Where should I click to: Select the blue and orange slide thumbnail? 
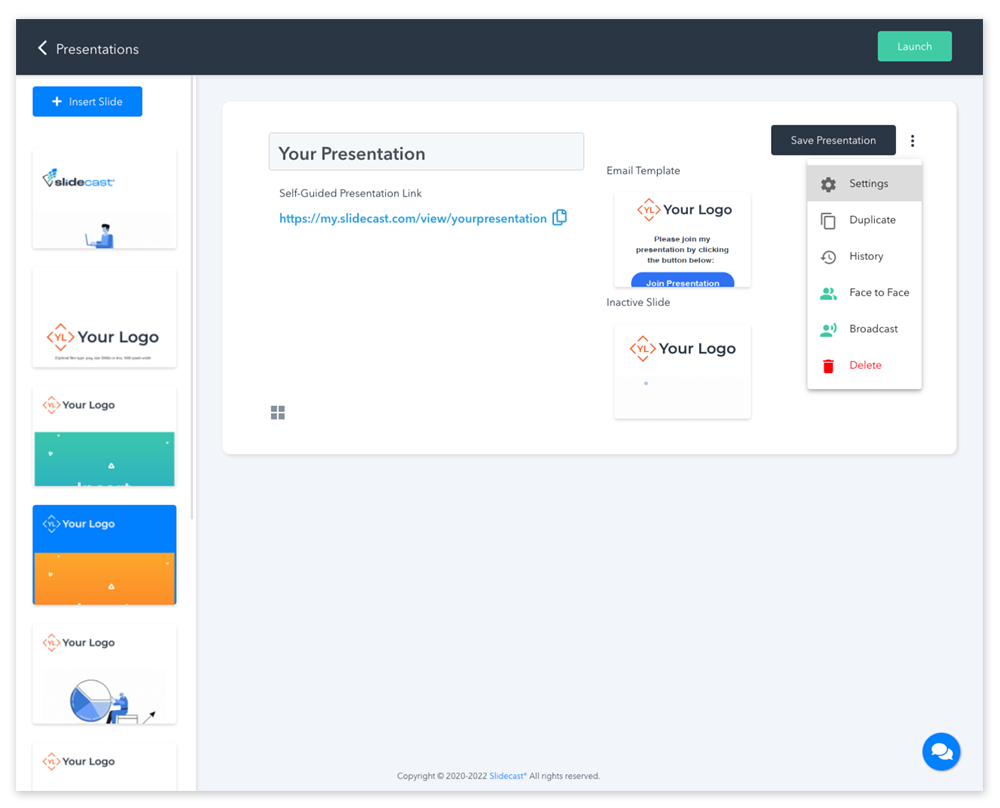coord(105,555)
